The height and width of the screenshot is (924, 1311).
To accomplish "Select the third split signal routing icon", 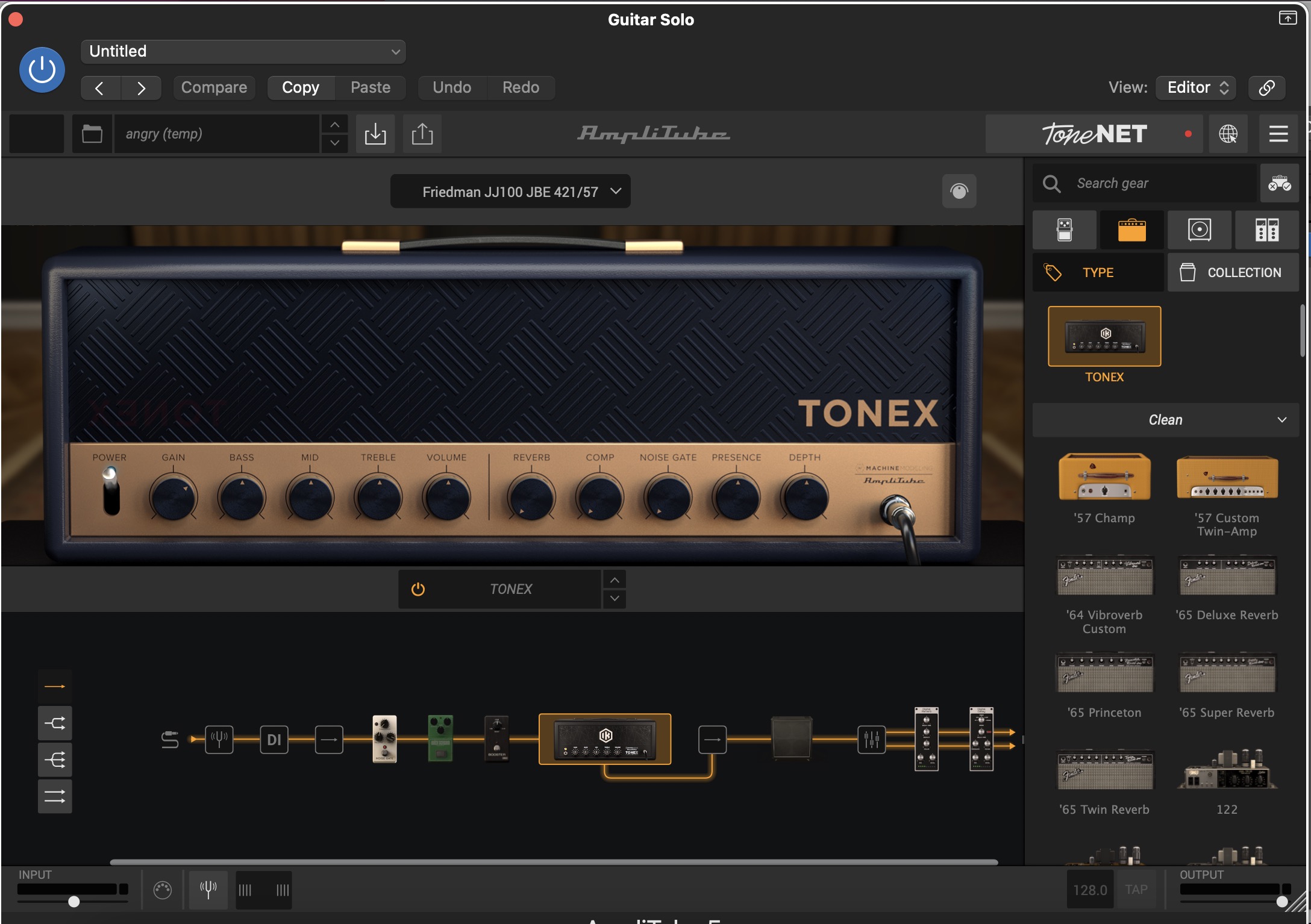I will click(x=55, y=760).
